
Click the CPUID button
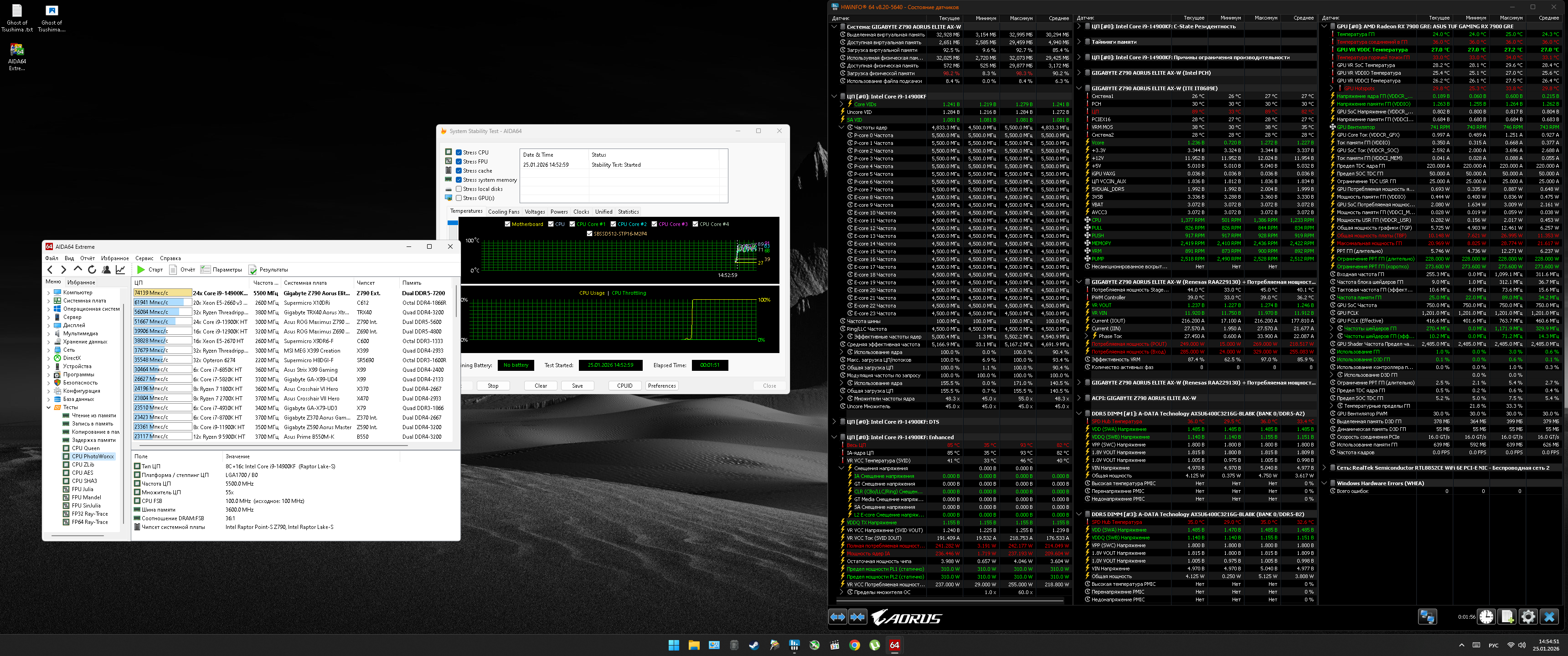(x=624, y=386)
